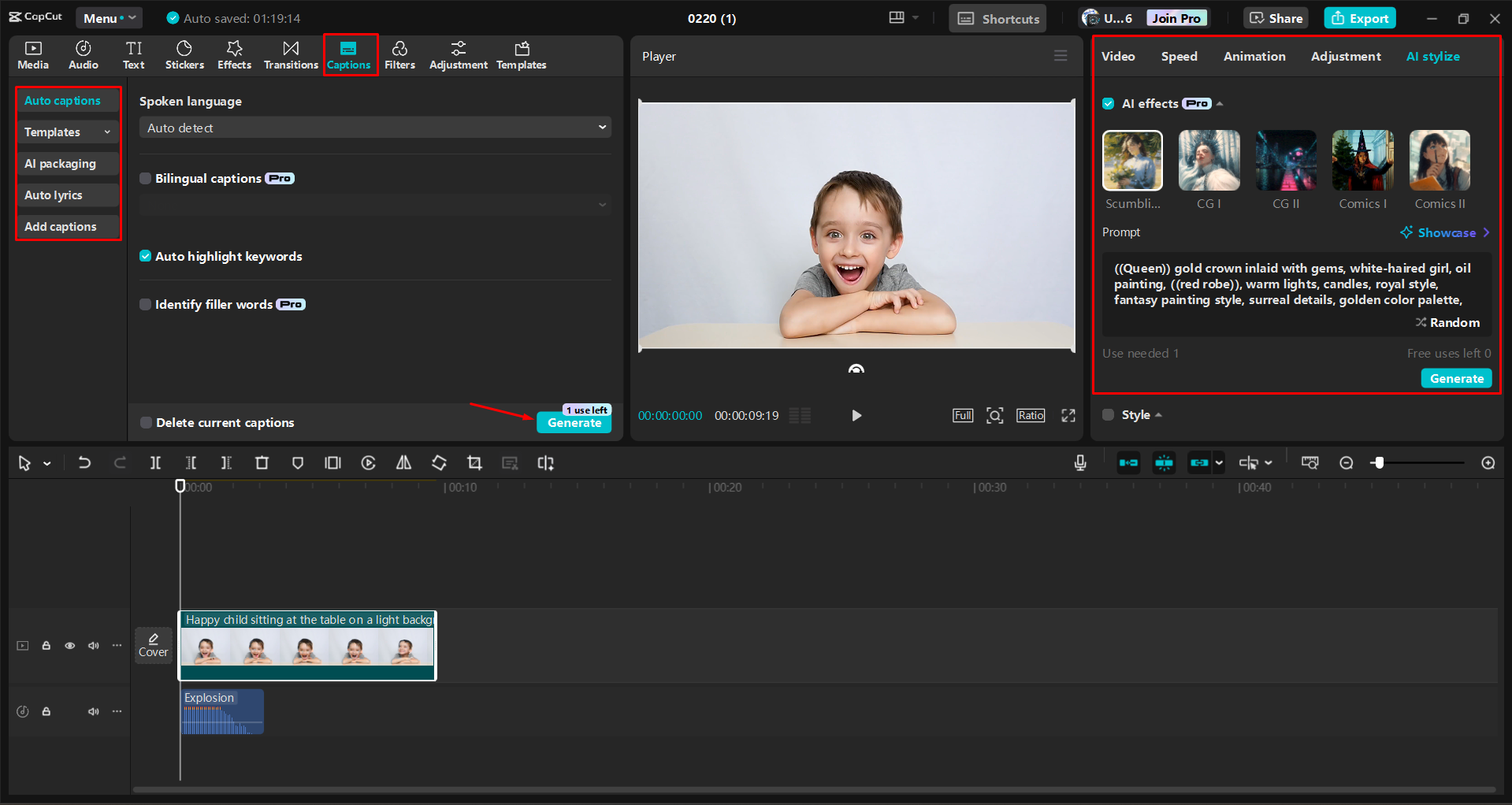Viewport: 1512px width, 805px height.
Task: Click the Filters panel icon
Action: tap(399, 54)
